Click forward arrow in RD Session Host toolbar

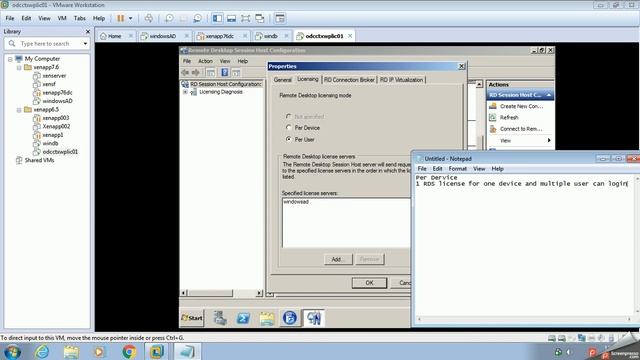tap(196, 72)
